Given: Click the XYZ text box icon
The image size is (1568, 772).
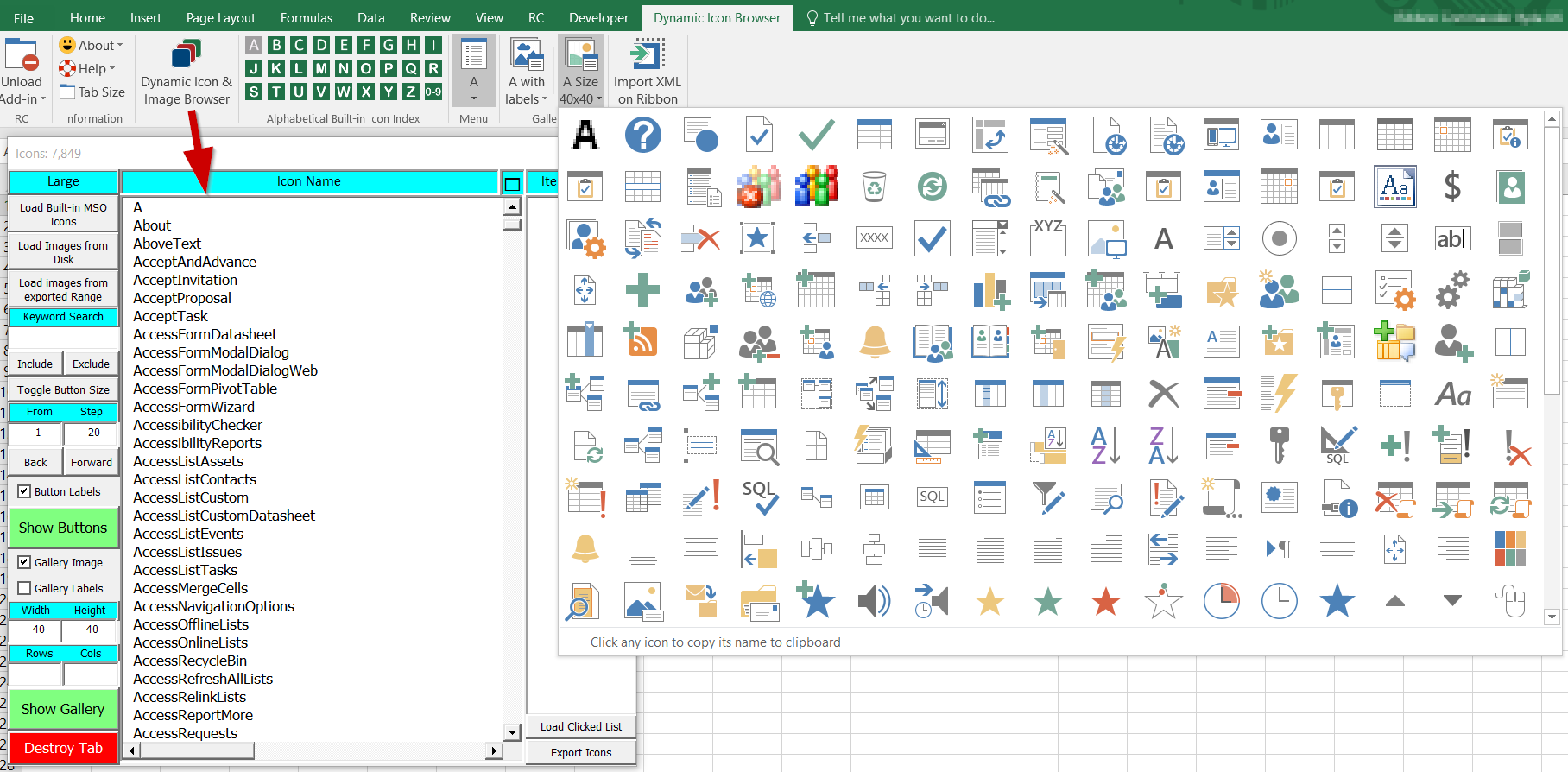Looking at the screenshot, I should [1048, 238].
